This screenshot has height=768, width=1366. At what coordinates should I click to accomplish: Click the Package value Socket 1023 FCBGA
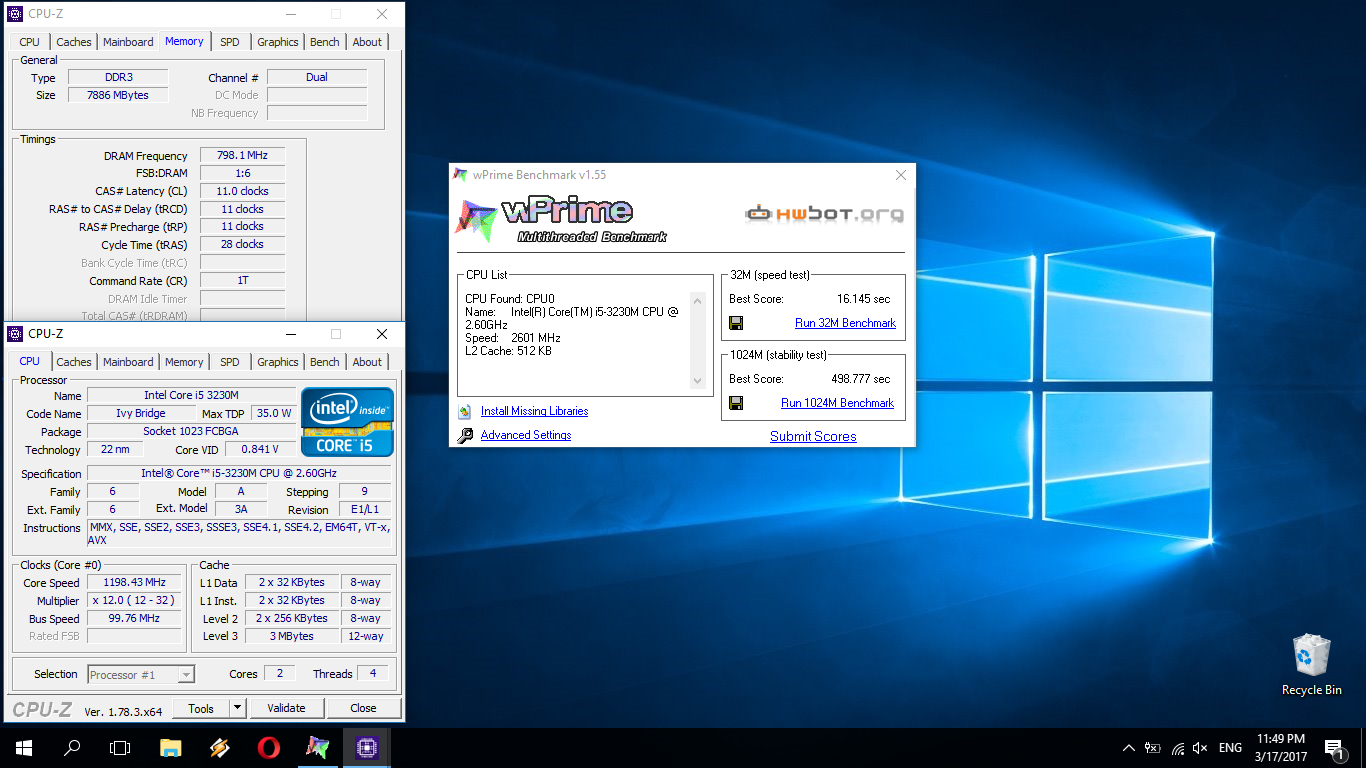click(x=191, y=432)
